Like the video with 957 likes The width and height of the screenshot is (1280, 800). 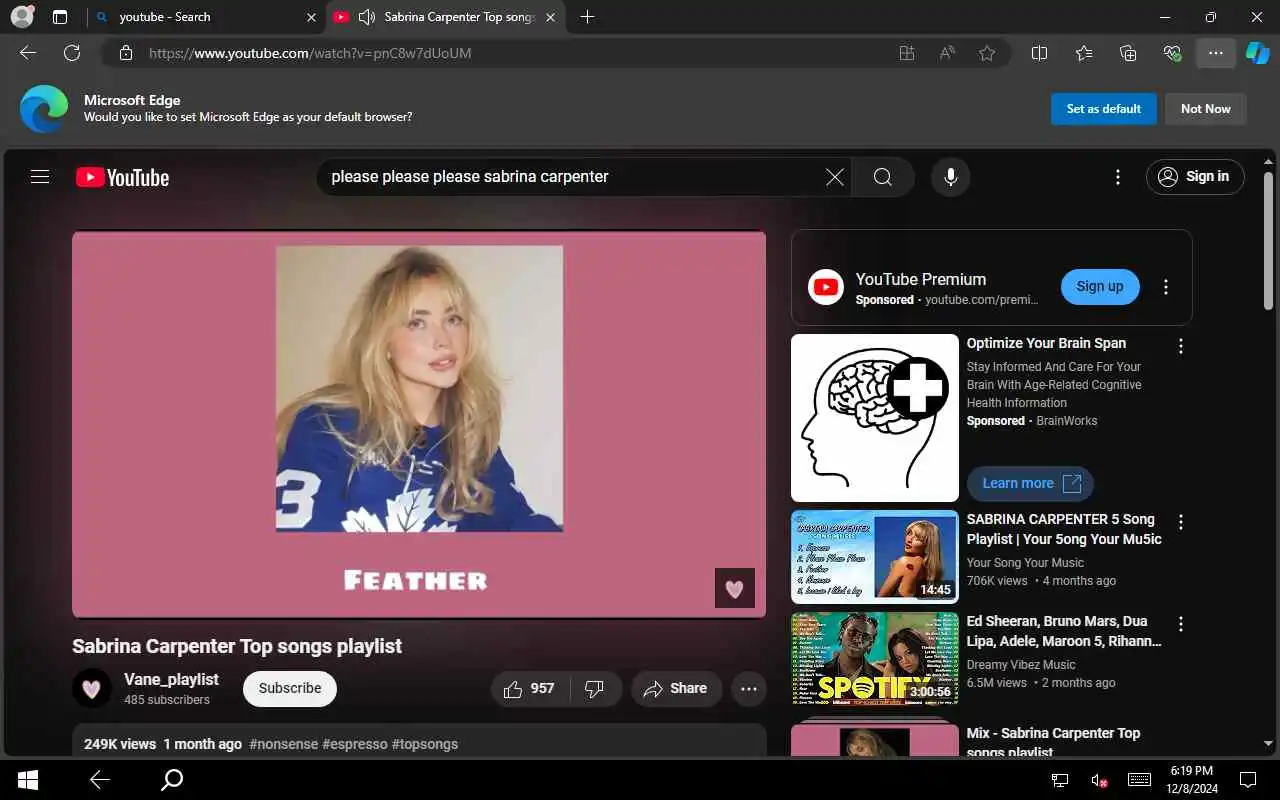tap(529, 688)
